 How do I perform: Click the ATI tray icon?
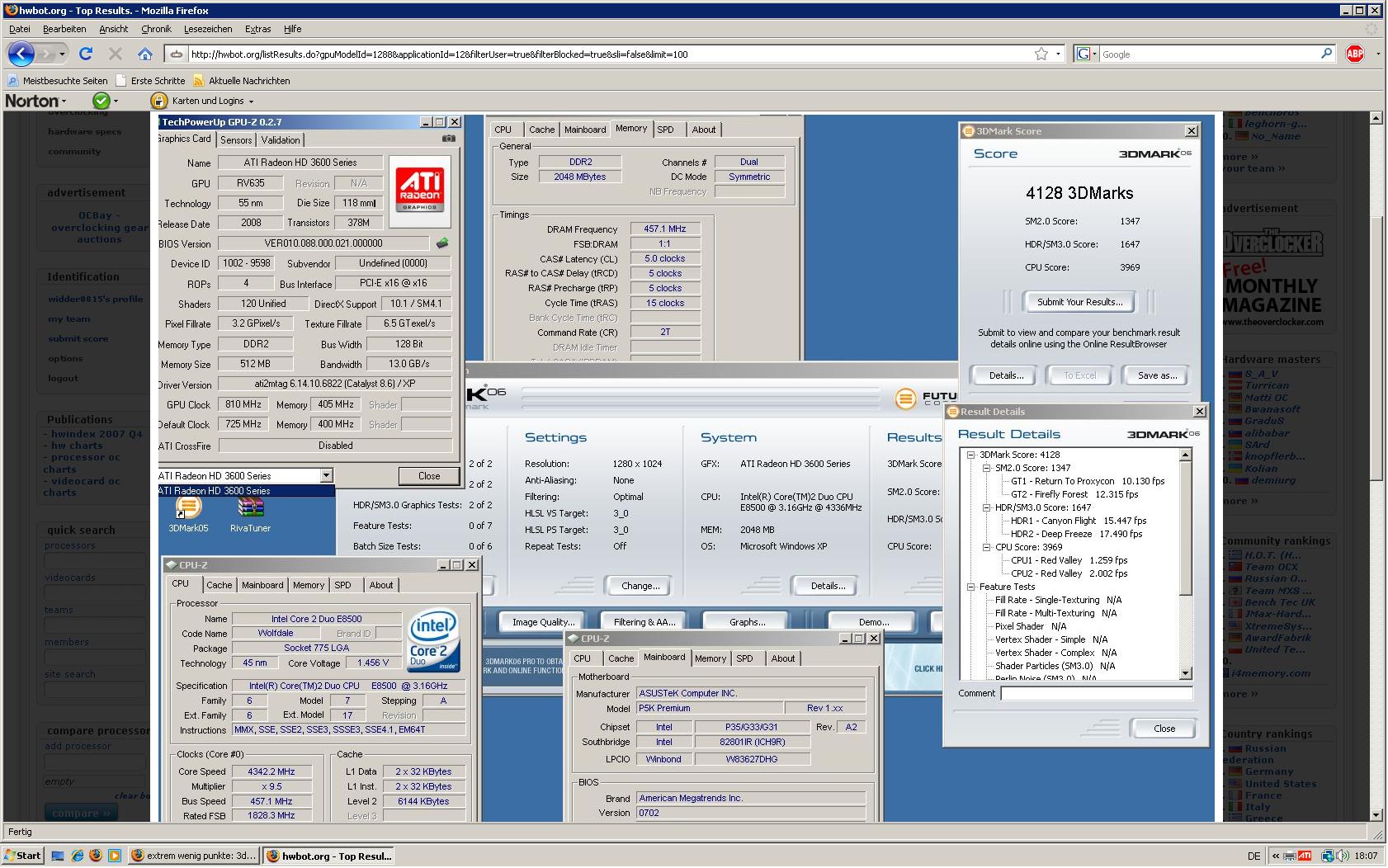pyautogui.click(x=1305, y=856)
